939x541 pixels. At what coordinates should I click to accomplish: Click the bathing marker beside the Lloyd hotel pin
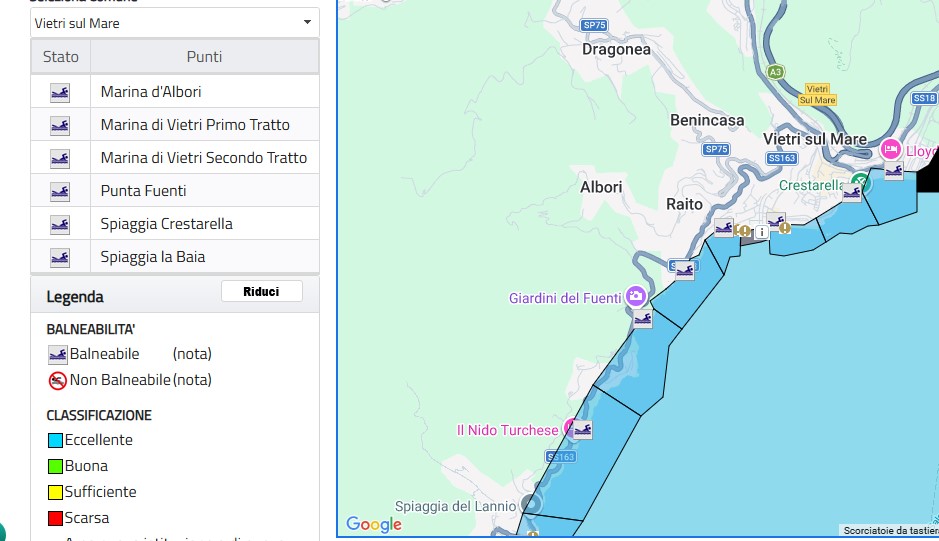point(893,171)
